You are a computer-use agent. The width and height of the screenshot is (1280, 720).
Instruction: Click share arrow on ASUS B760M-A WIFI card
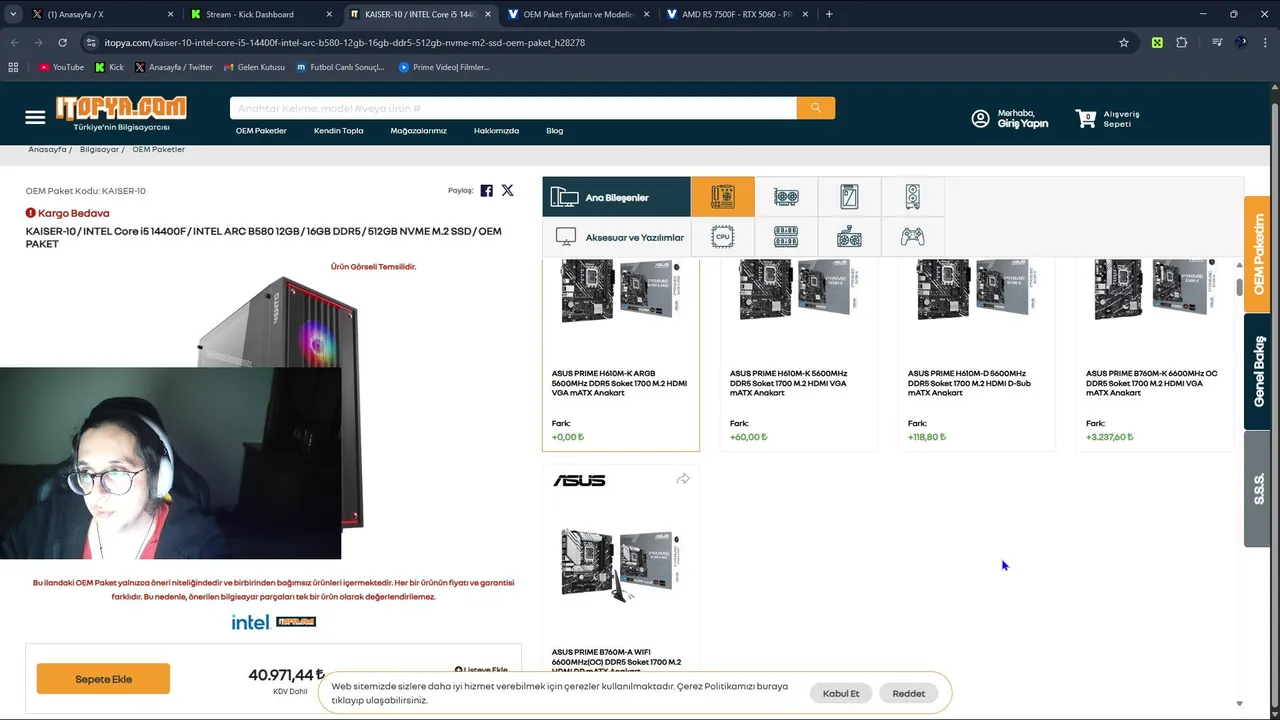[x=683, y=479]
